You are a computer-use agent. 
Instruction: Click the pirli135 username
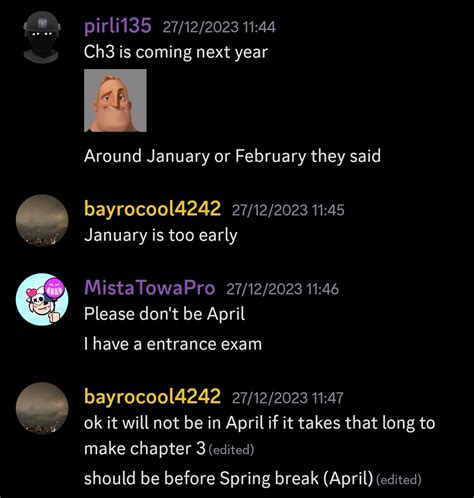pos(118,26)
